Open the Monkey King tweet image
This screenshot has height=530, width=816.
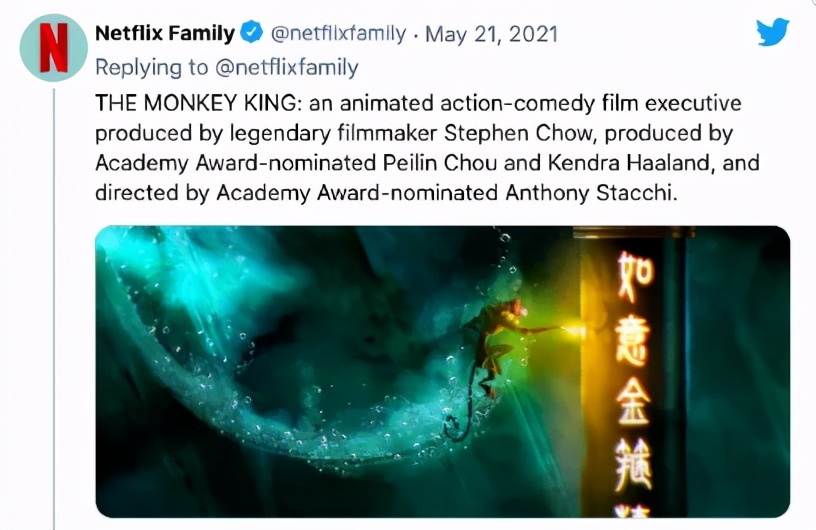(442, 371)
